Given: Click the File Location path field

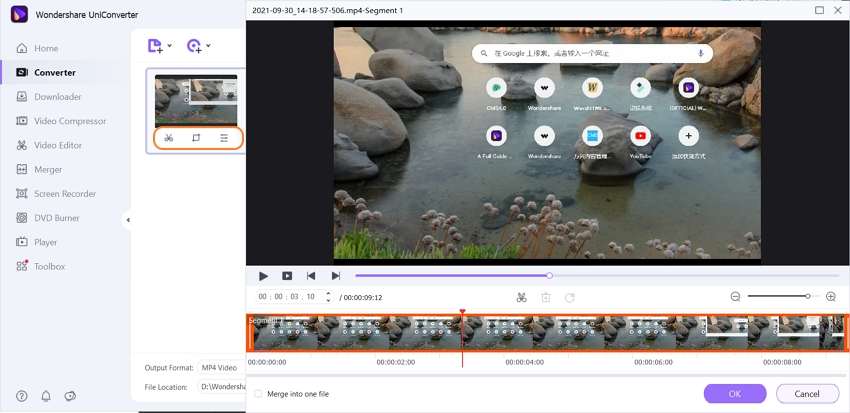Looking at the screenshot, I should (x=221, y=387).
